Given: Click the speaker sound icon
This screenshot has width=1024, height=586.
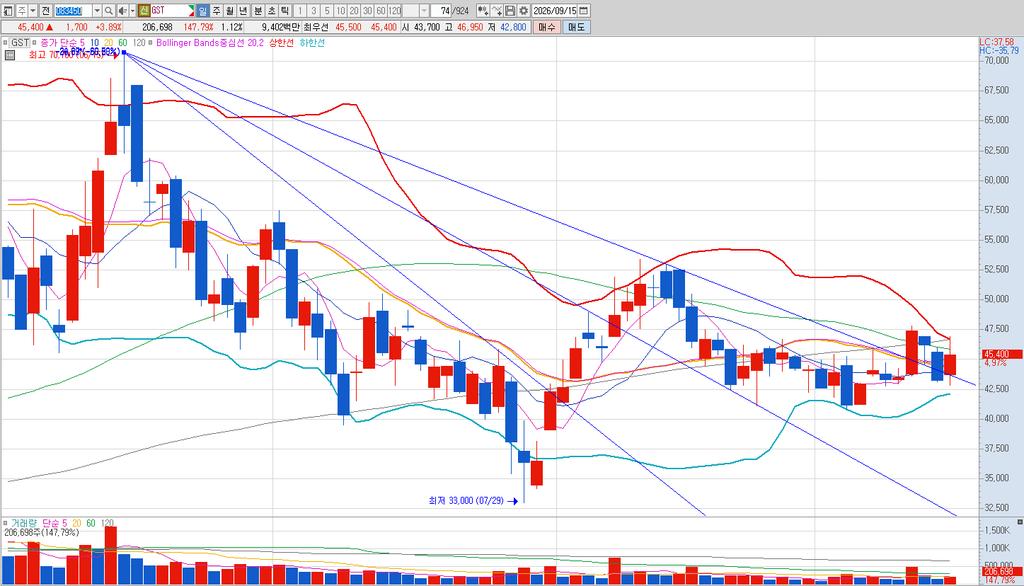Looking at the screenshot, I should [x=122, y=10].
